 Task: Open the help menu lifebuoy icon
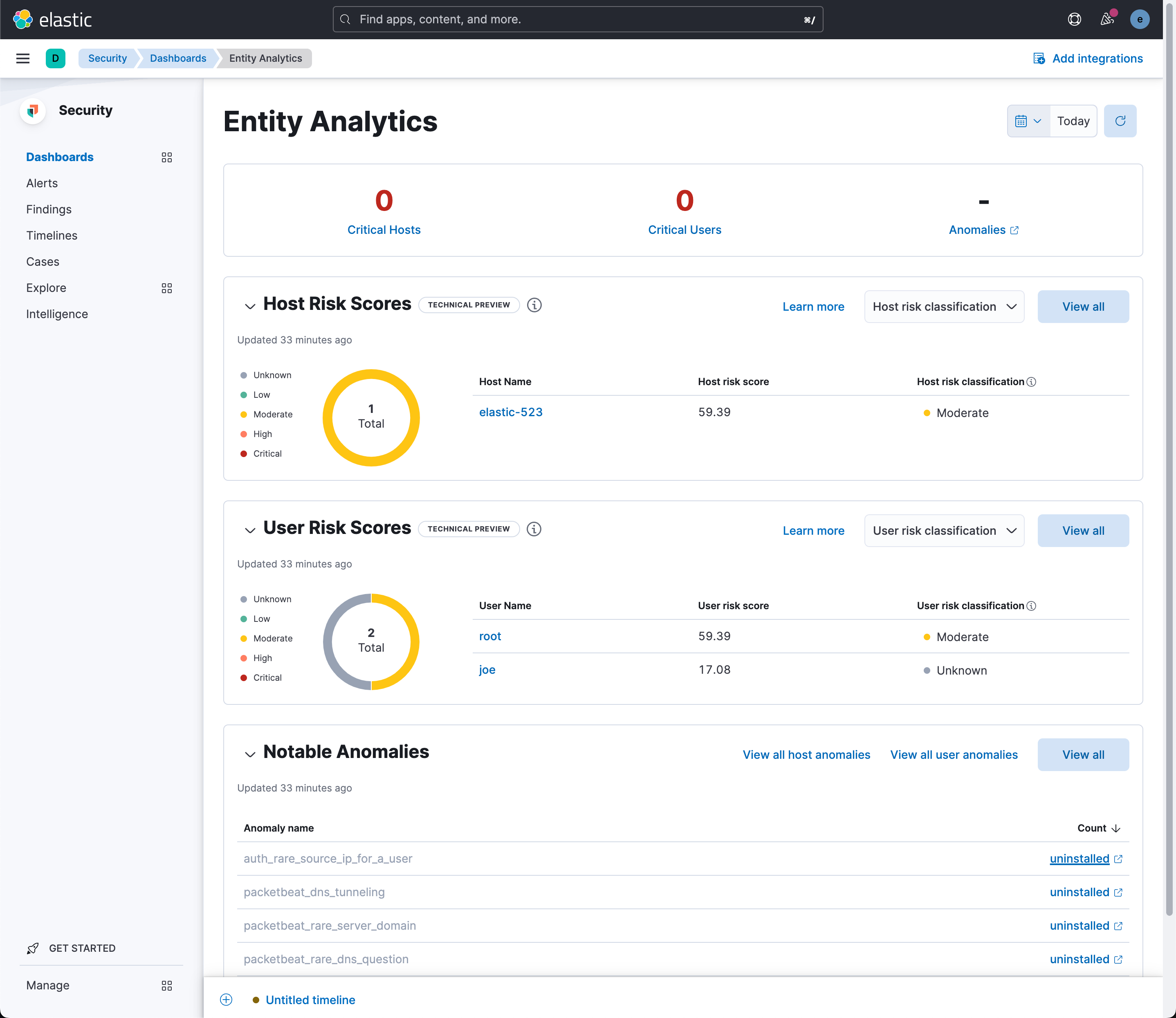tap(1074, 19)
